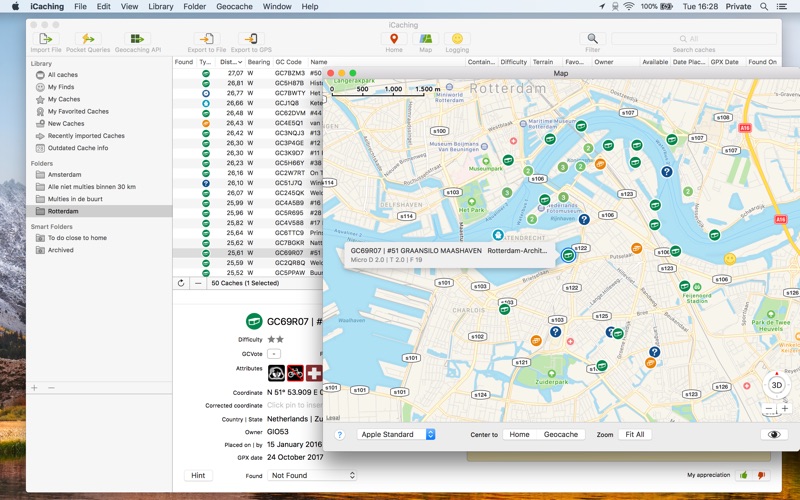Click the no-bicycles attribute icon
The image size is (800, 500).
(295, 373)
